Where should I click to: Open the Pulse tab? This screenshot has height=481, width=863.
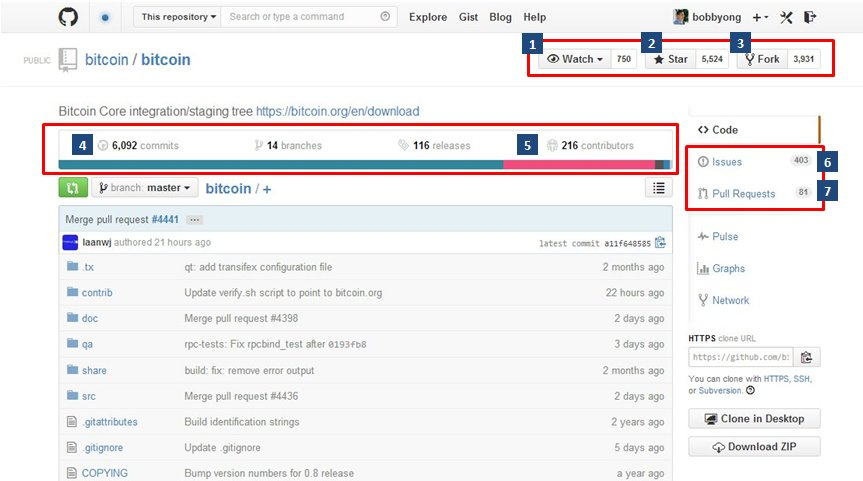tap(718, 236)
